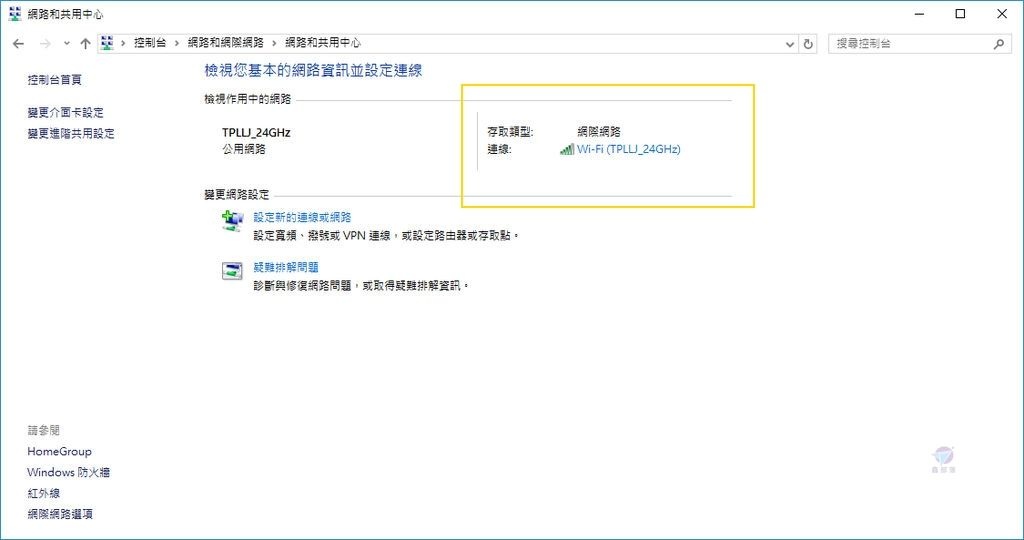The image size is (1024, 540).
Task: Click the Wi-Fi signal strength icon
Action: [x=567, y=150]
